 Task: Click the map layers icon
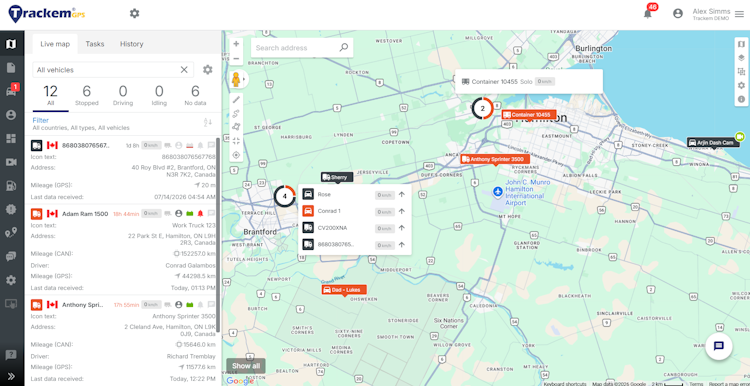tap(741, 58)
